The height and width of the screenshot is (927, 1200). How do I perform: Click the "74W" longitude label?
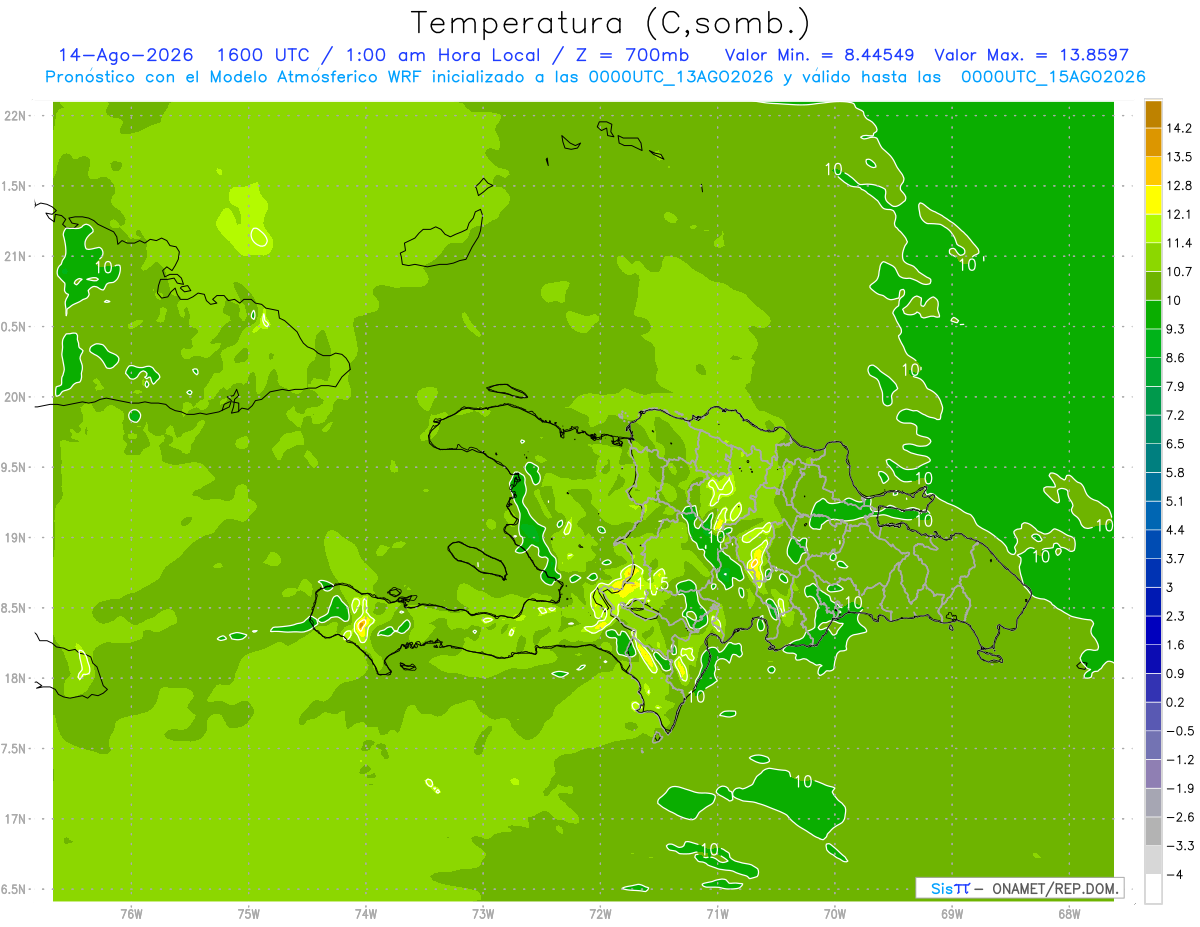(x=366, y=913)
